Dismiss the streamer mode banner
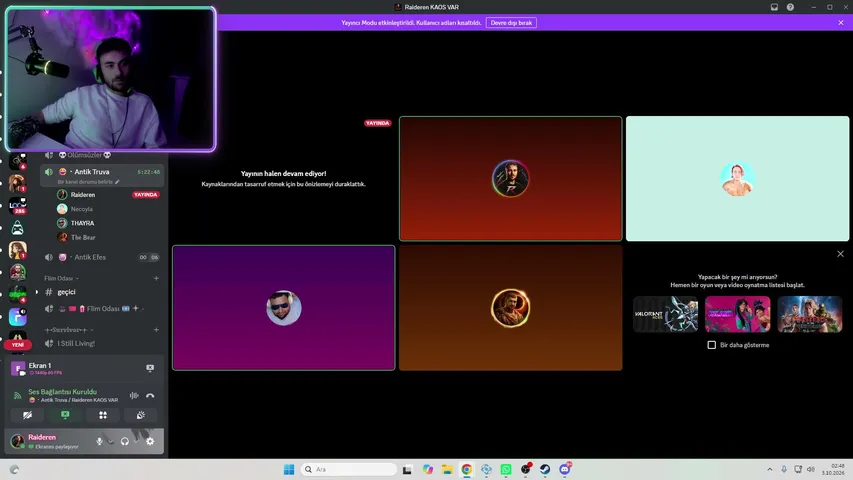The image size is (853, 480). click(x=841, y=23)
